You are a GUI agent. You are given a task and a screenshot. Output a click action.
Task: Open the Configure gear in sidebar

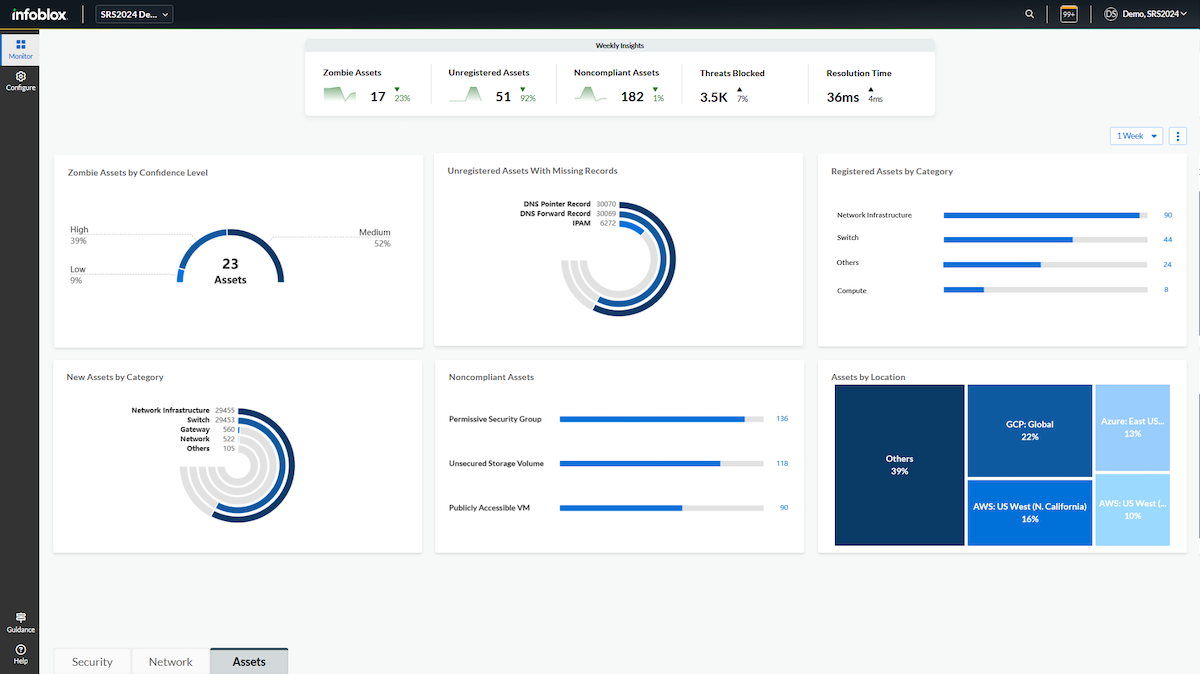tap(21, 80)
